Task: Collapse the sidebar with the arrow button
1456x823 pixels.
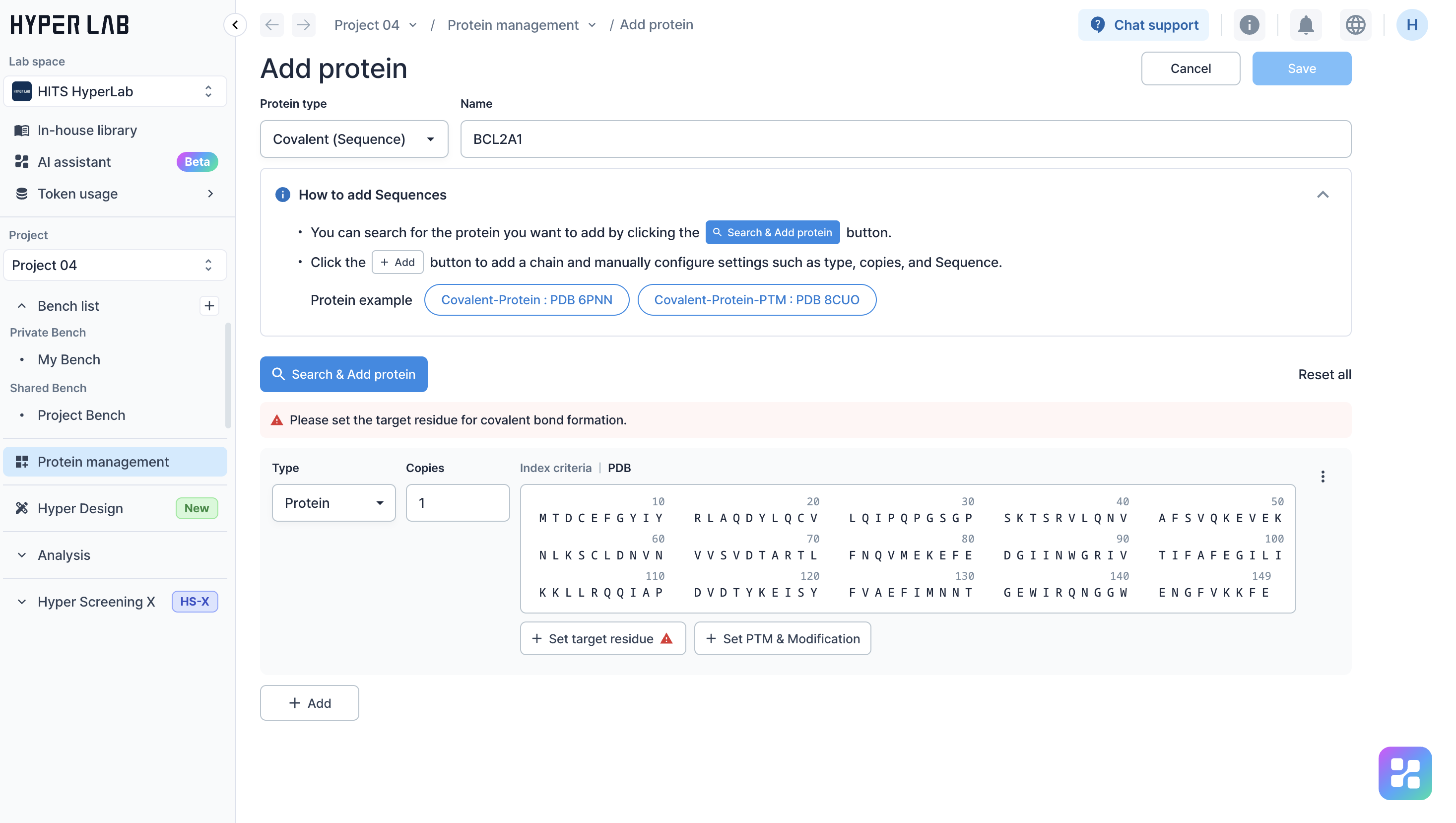Action: (x=235, y=25)
